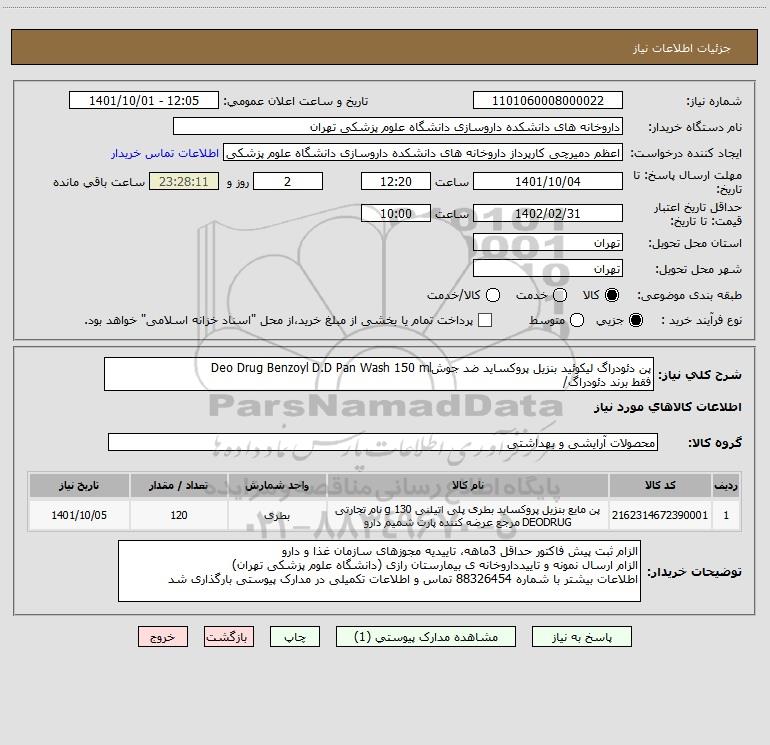Click the توضیحات خریدار notes text area
This screenshot has width=770, height=745.
379,571
